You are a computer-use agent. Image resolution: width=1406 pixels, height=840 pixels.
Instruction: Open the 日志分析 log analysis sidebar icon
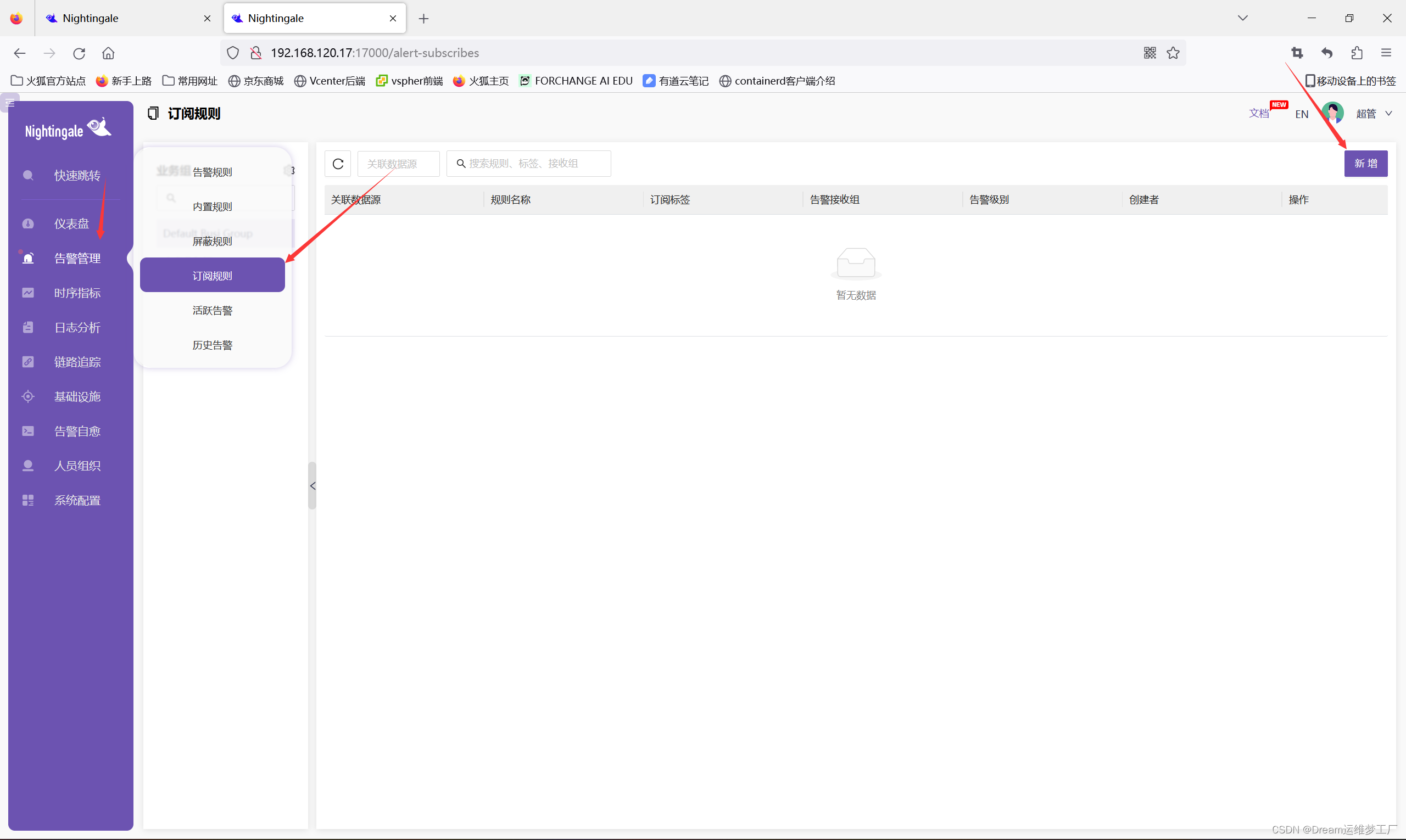point(28,327)
